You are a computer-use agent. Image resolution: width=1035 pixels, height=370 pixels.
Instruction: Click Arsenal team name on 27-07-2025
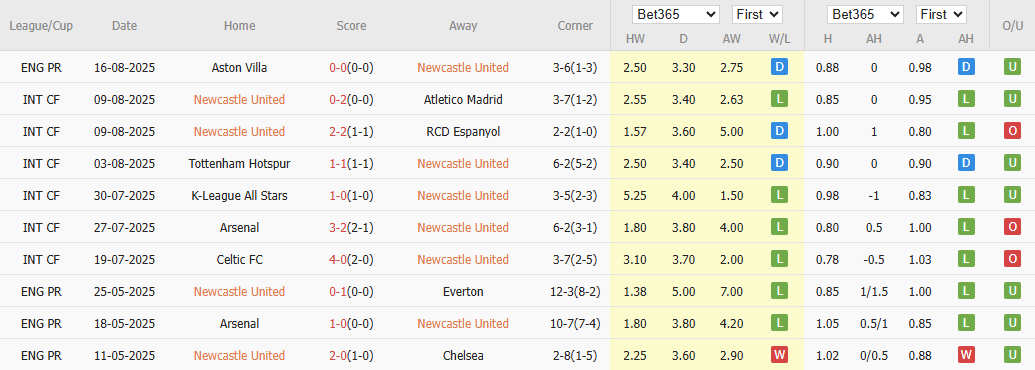pos(239,228)
